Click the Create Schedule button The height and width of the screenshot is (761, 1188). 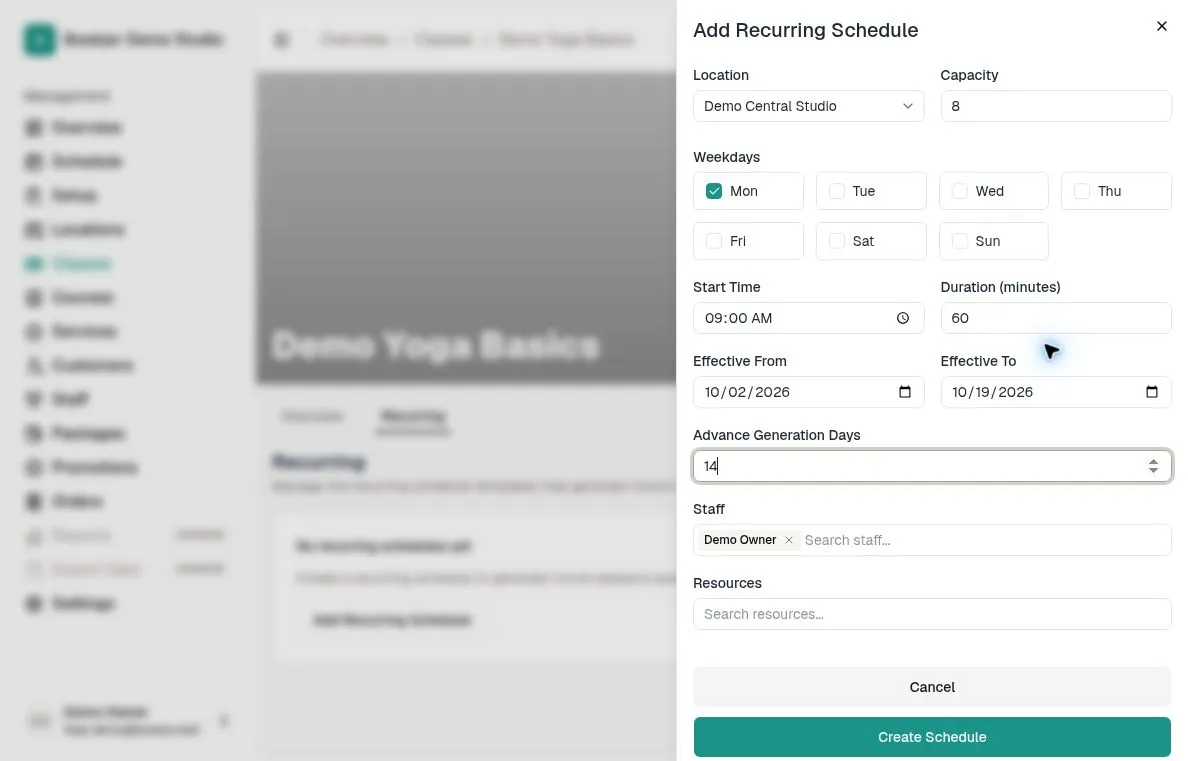[x=932, y=737]
